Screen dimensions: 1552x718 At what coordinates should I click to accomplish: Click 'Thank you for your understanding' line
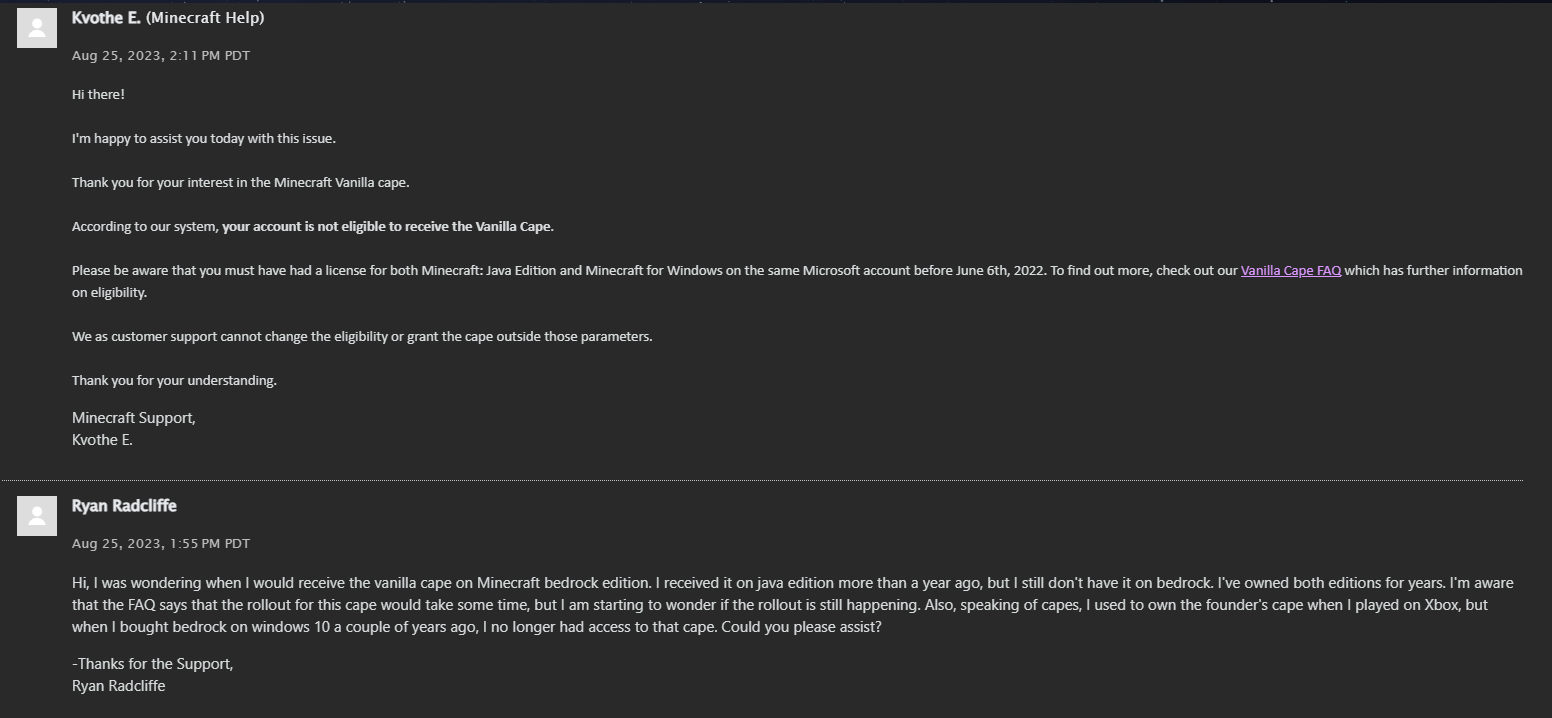pos(174,380)
